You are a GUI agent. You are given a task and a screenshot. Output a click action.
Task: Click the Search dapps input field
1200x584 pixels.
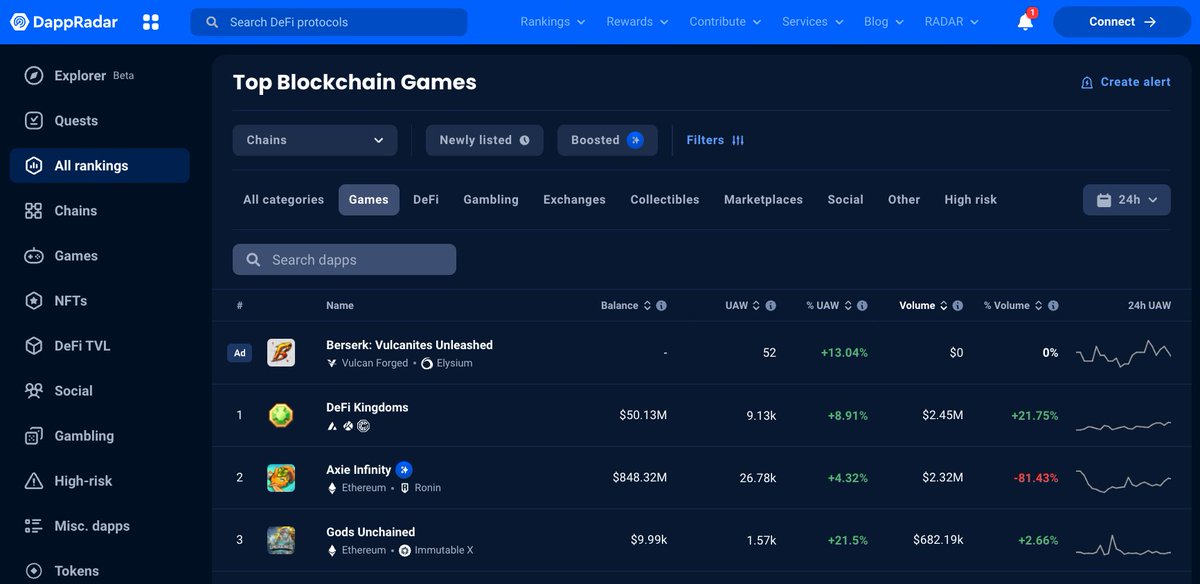[344, 260]
